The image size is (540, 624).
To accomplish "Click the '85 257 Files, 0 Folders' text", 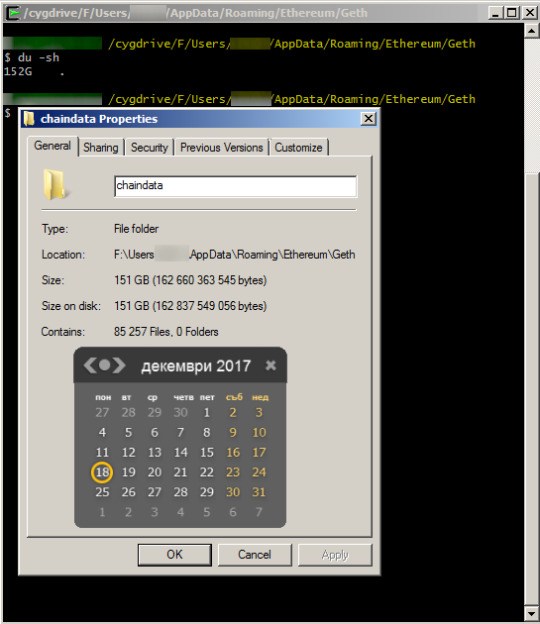I will point(166,332).
